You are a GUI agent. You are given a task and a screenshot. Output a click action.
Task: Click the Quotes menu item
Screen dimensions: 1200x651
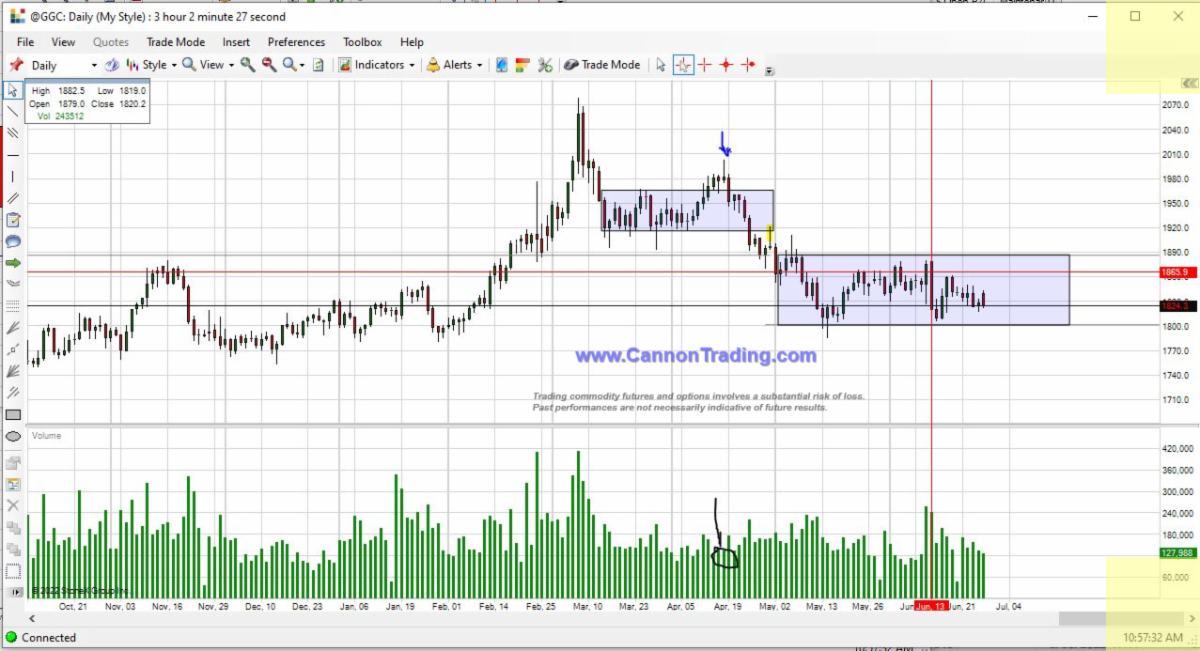pyautogui.click(x=111, y=42)
